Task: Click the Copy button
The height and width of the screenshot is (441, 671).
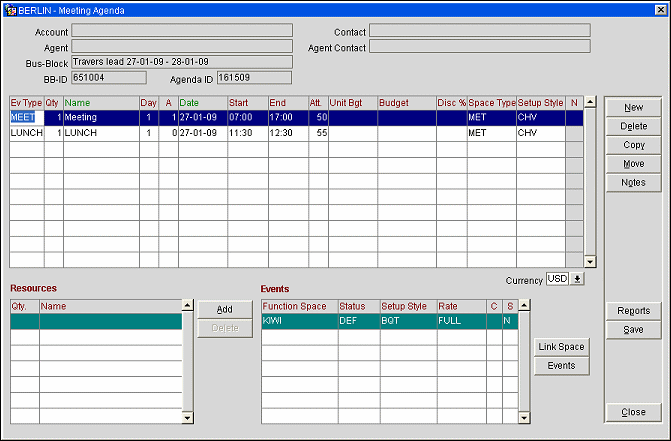Action: click(x=632, y=145)
